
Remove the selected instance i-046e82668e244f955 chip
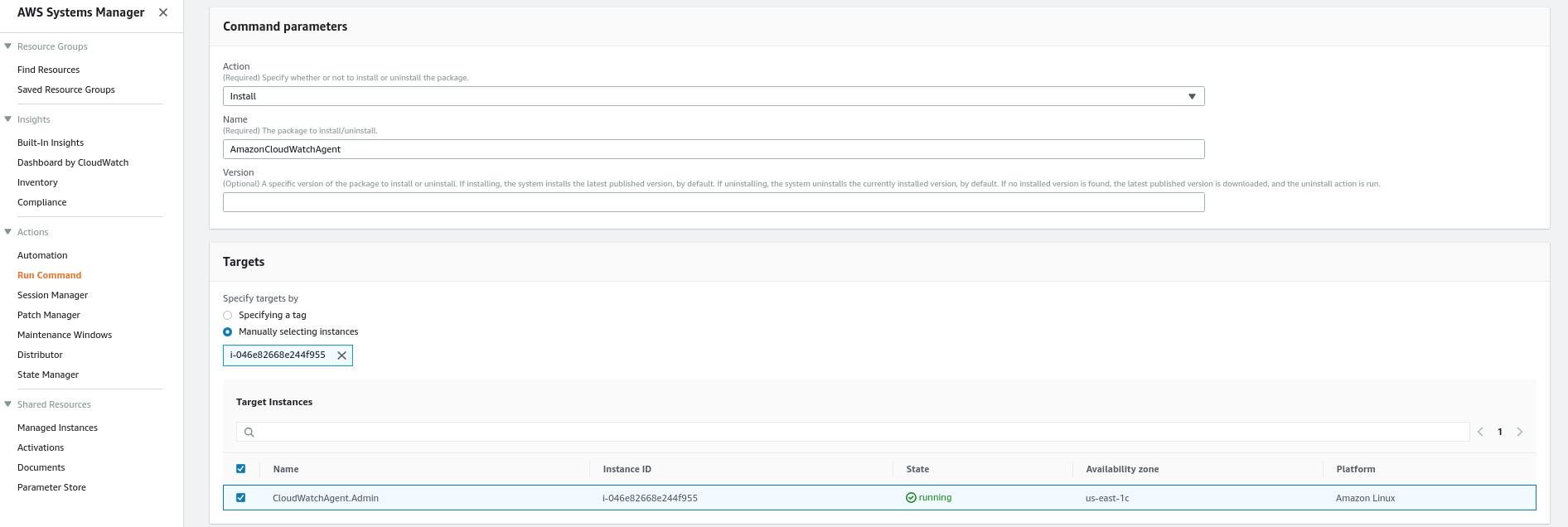341,355
